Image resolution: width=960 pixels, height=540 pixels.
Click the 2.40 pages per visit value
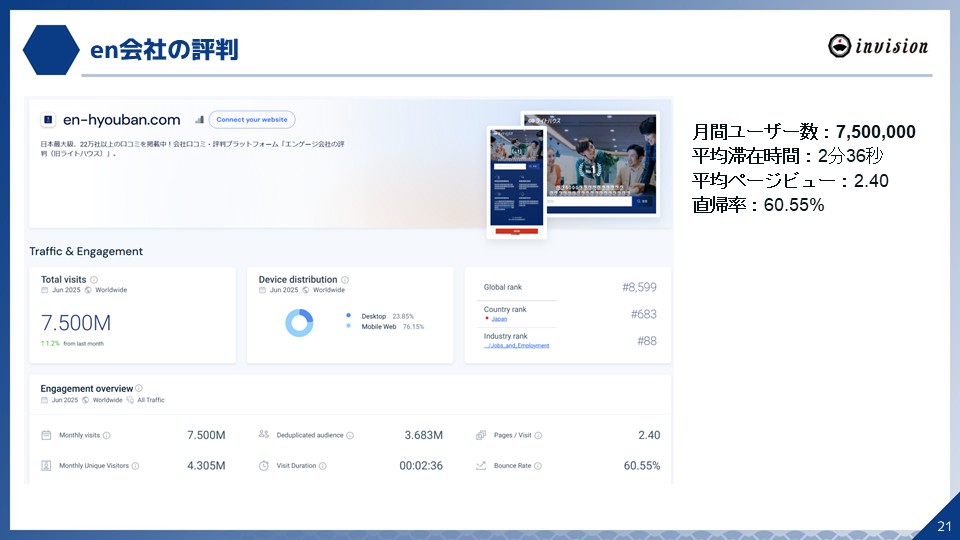pyautogui.click(x=649, y=435)
